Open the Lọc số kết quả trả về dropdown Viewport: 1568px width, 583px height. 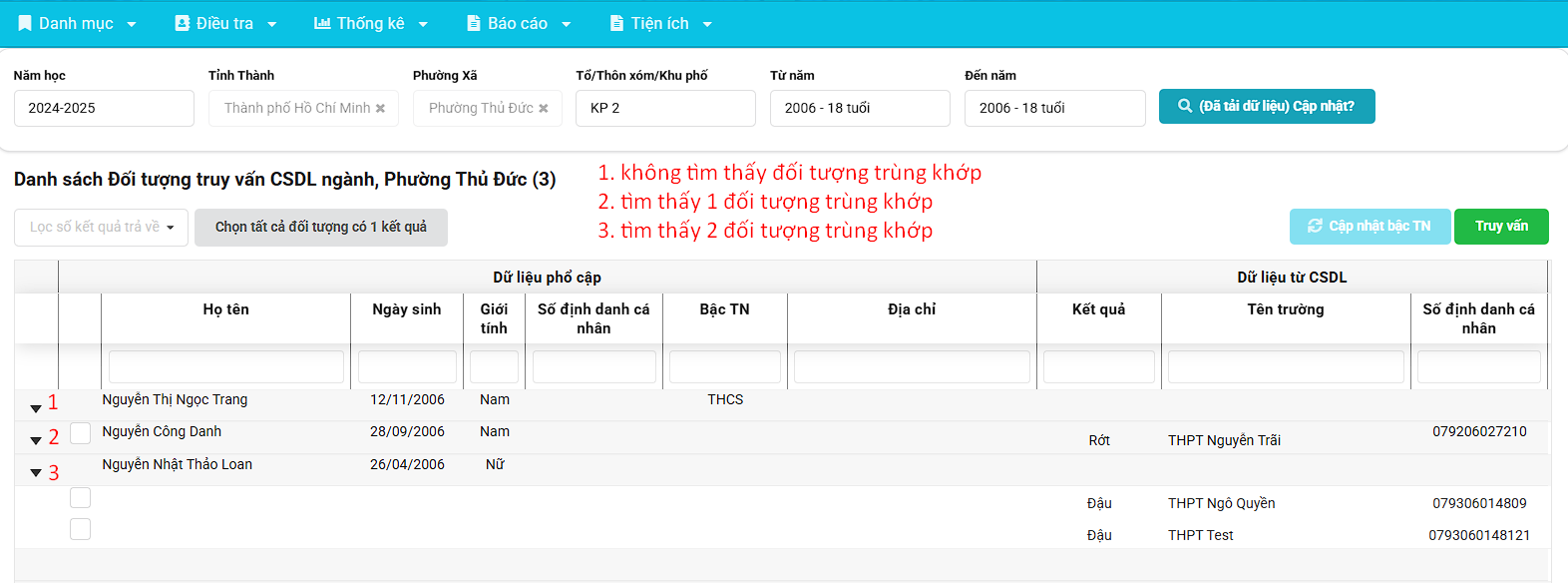(x=101, y=228)
